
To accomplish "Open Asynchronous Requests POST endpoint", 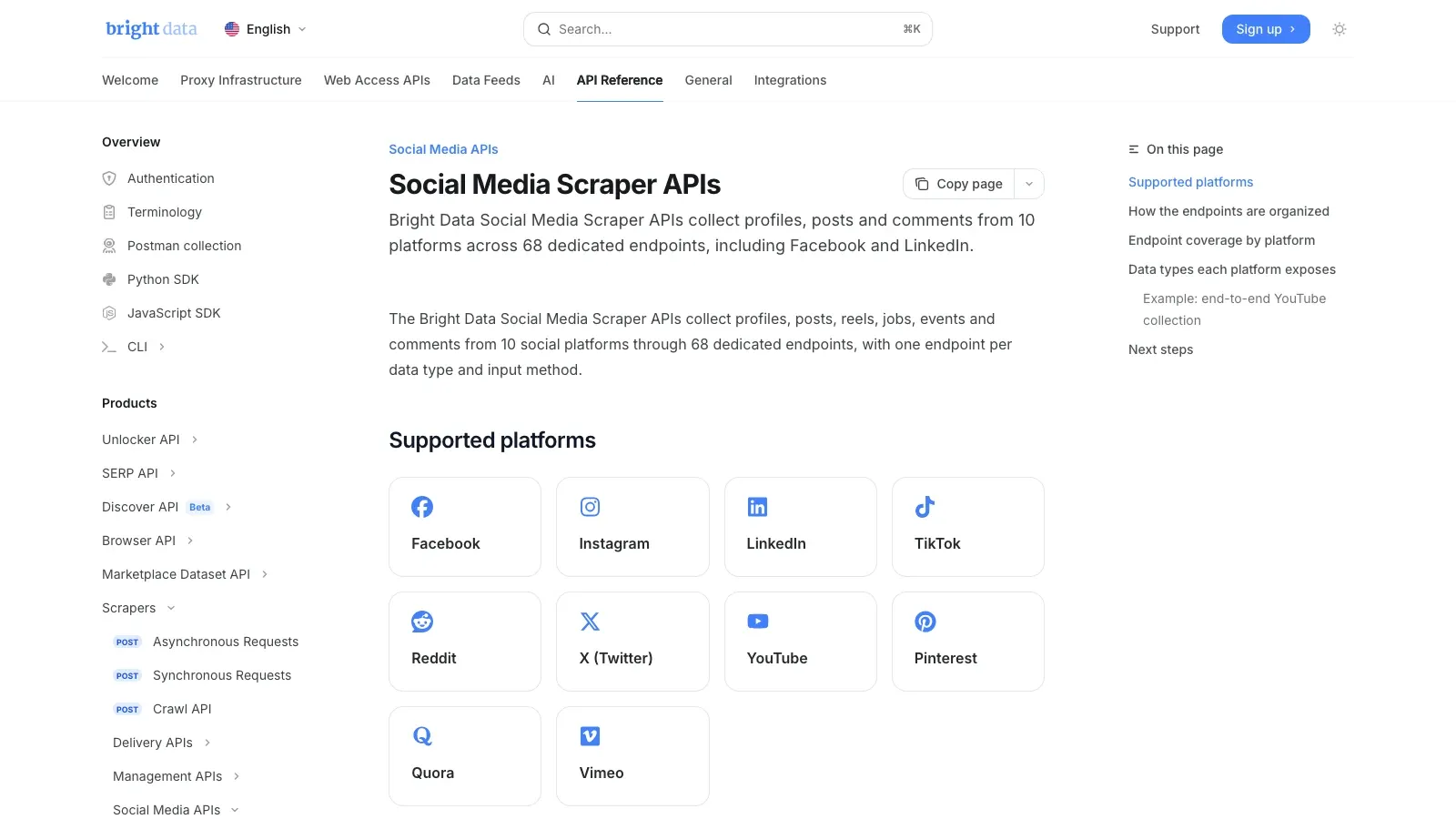I will coord(206,642).
